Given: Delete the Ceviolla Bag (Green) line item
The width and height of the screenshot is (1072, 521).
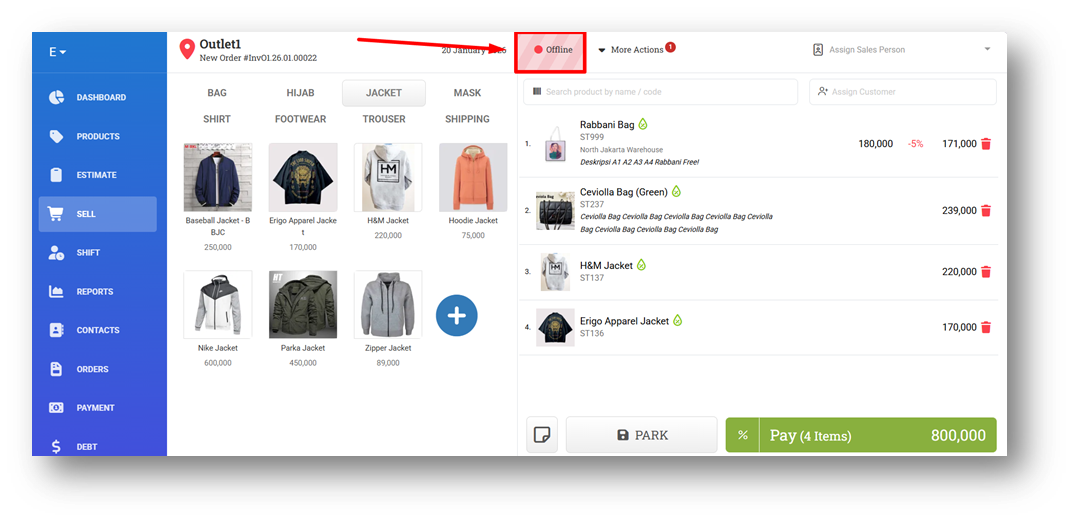Looking at the screenshot, I should [x=986, y=211].
